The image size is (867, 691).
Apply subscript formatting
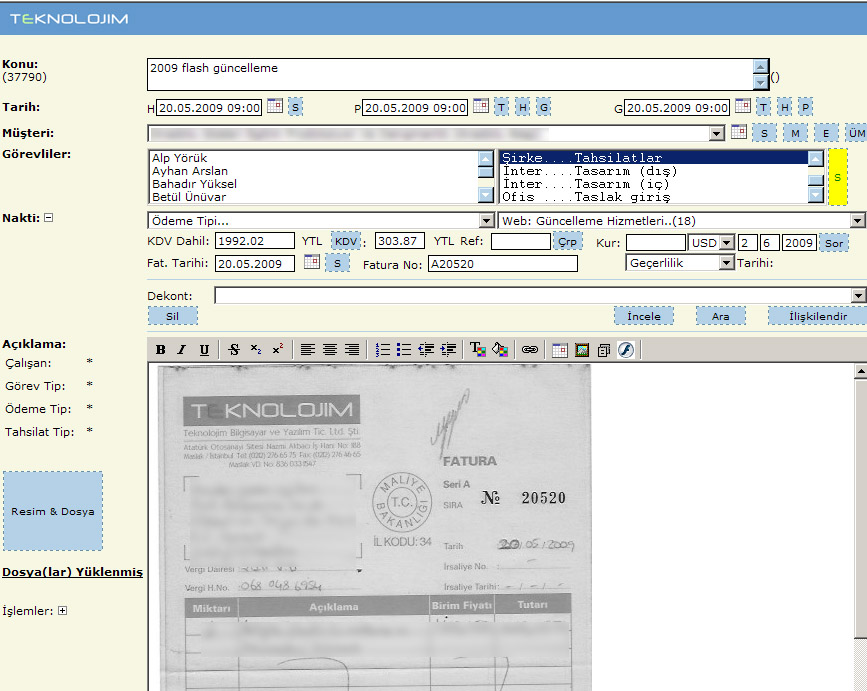click(255, 350)
